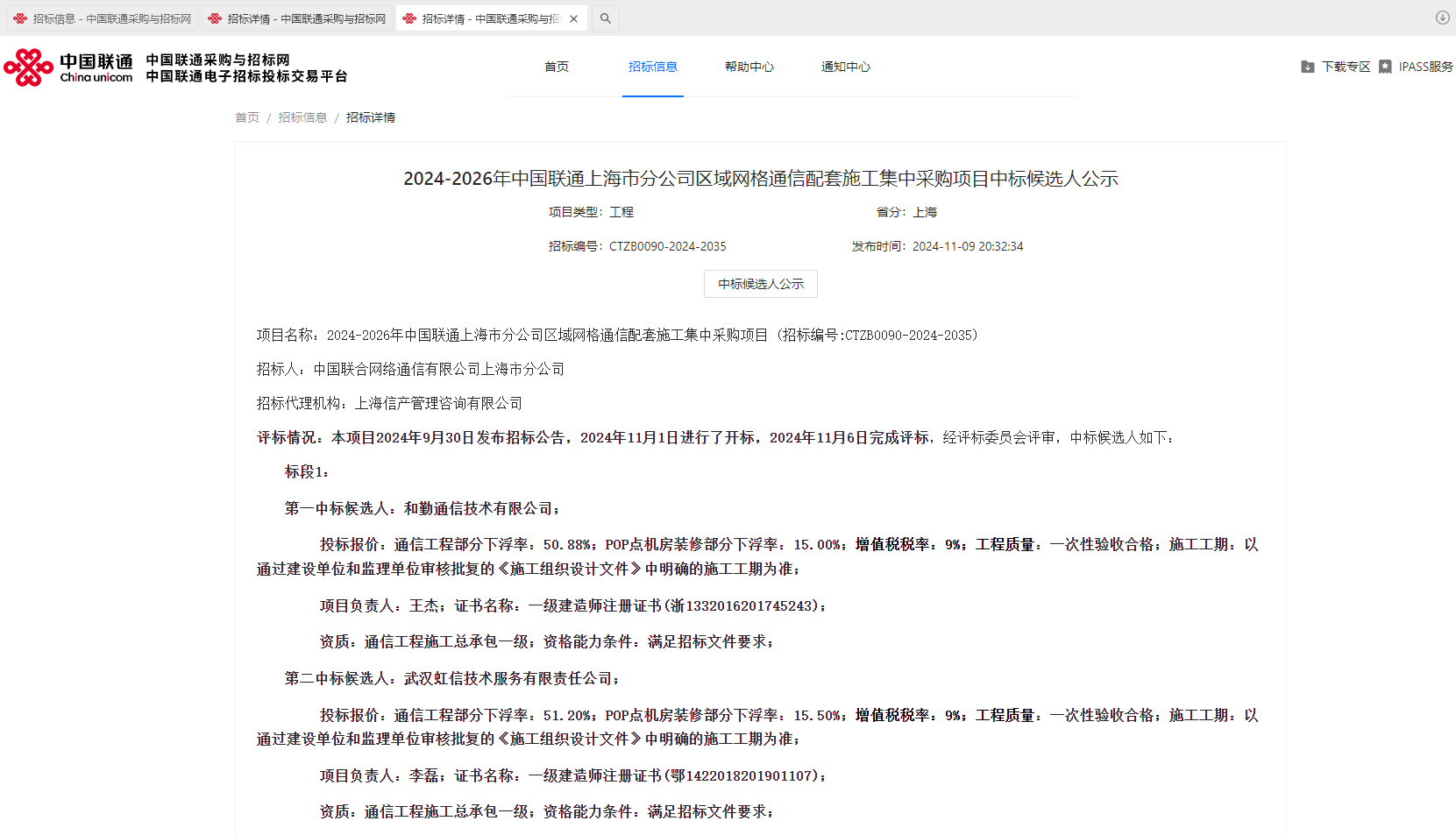This screenshot has height=835, width=1456.
Task: Switch to the inactive 招标详情 browser tab
Action: coord(297,18)
